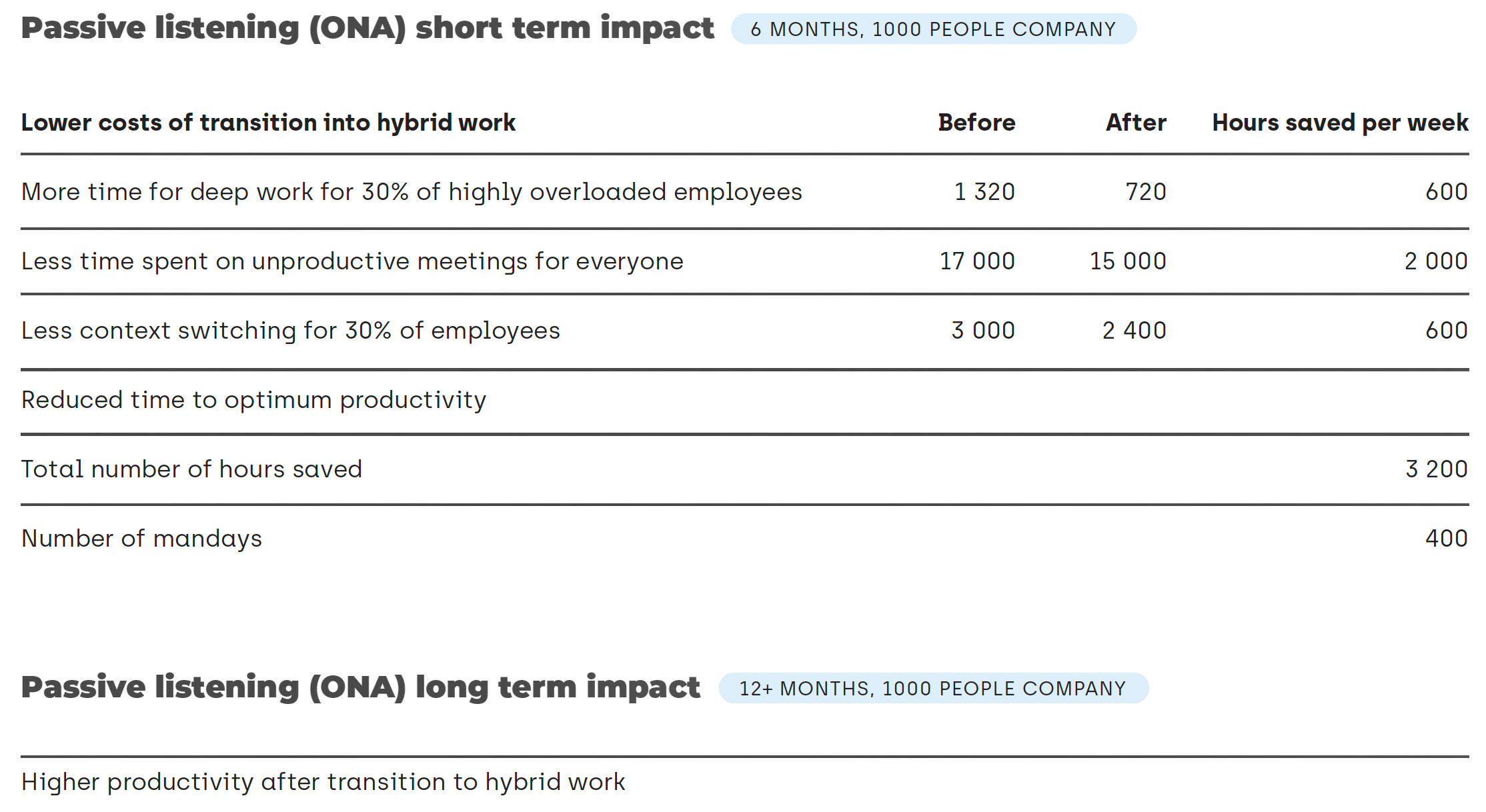
Task: Click the "2 000" hours saved value
Action: click(x=1436, y=261)
